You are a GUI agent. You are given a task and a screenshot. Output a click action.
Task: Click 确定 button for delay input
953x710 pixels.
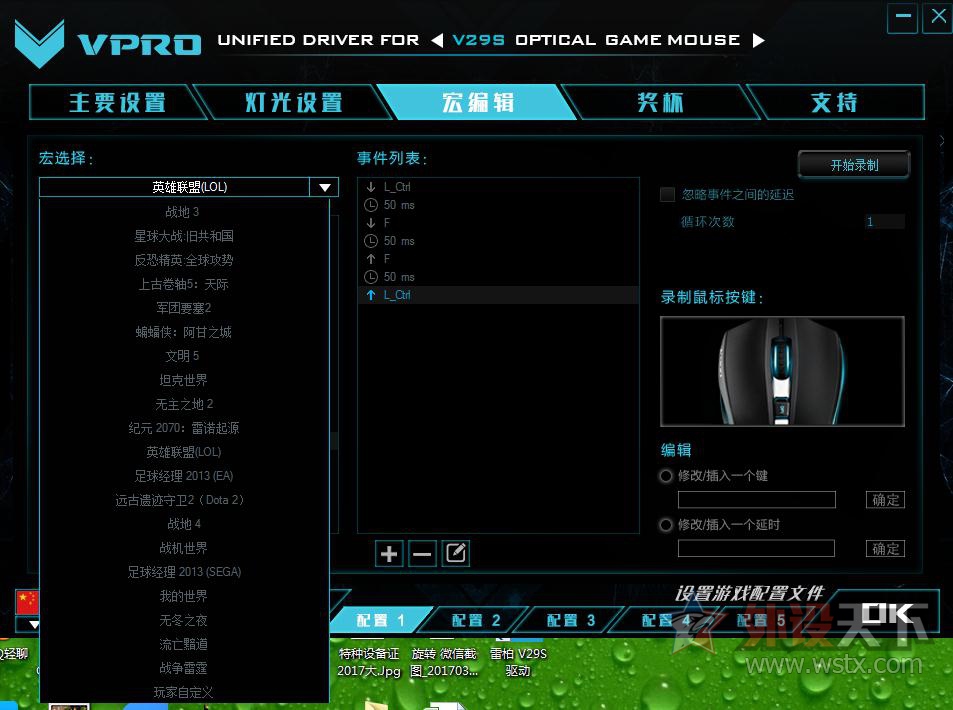[x=886, y=549]
